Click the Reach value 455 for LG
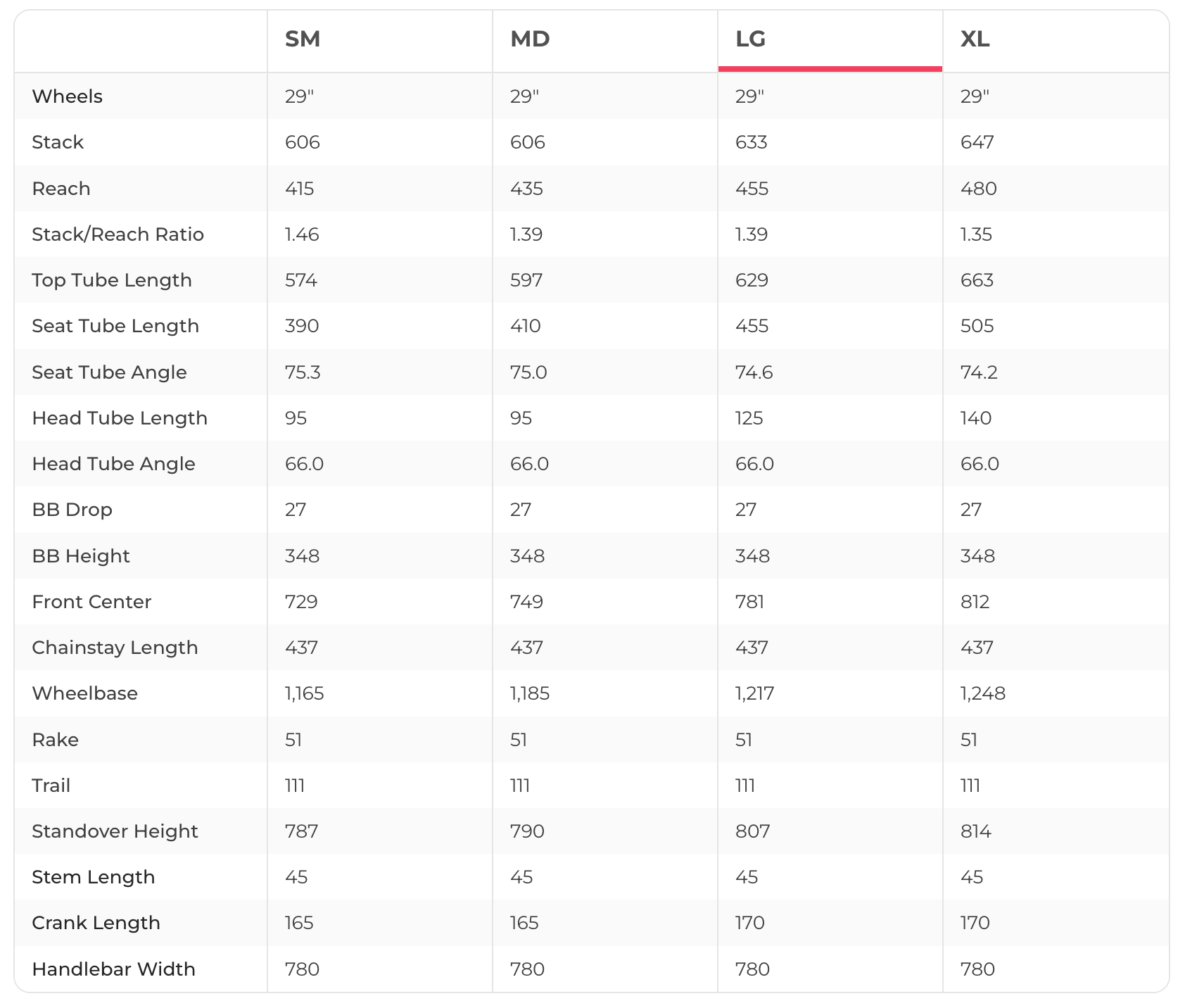The width and height of the screenshot is (1185, 1008). (x=752, y=189)
